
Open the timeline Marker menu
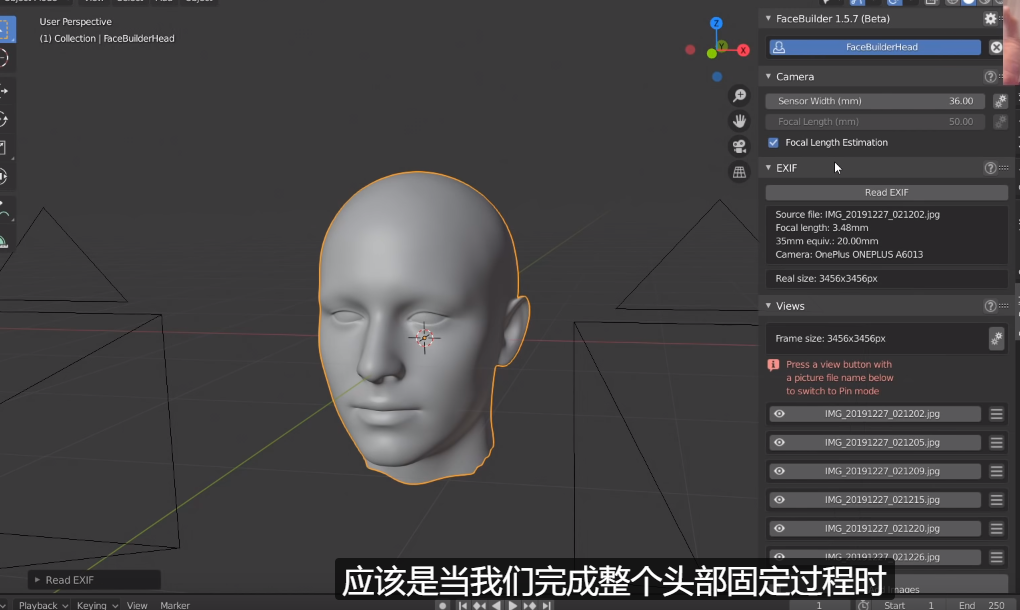[175, 605]
